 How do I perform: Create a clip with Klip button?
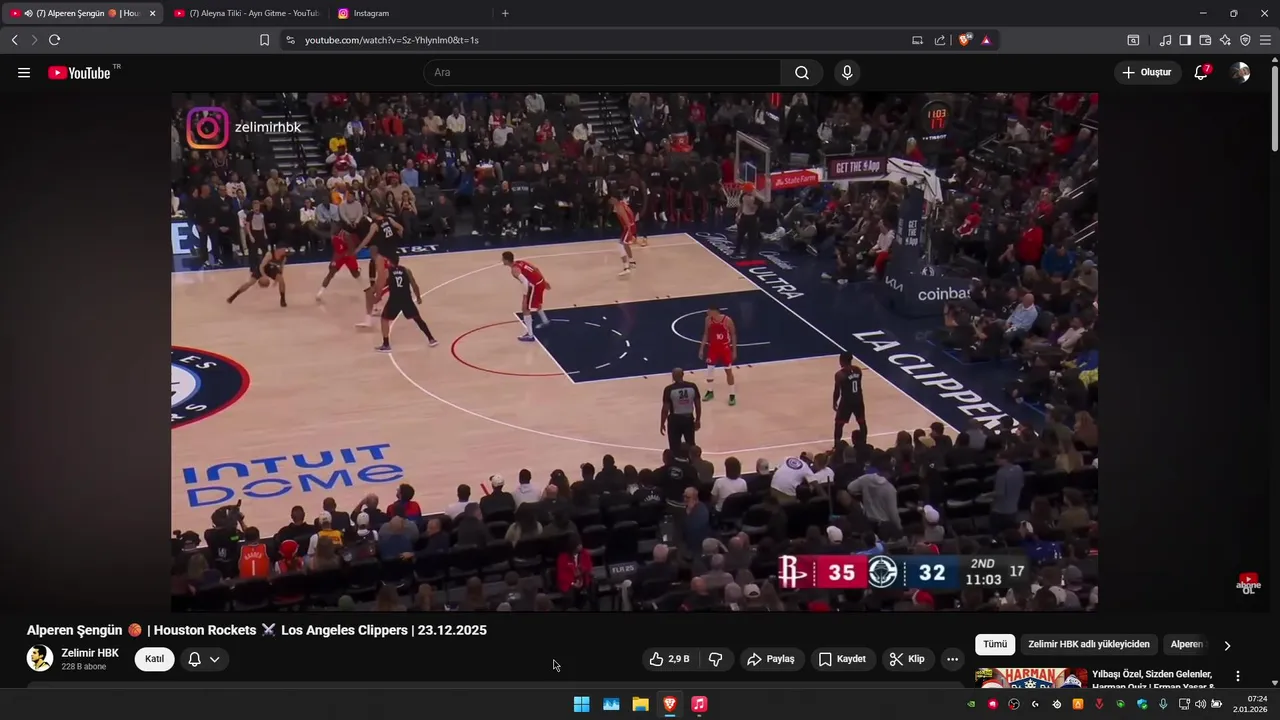[908, 659]
